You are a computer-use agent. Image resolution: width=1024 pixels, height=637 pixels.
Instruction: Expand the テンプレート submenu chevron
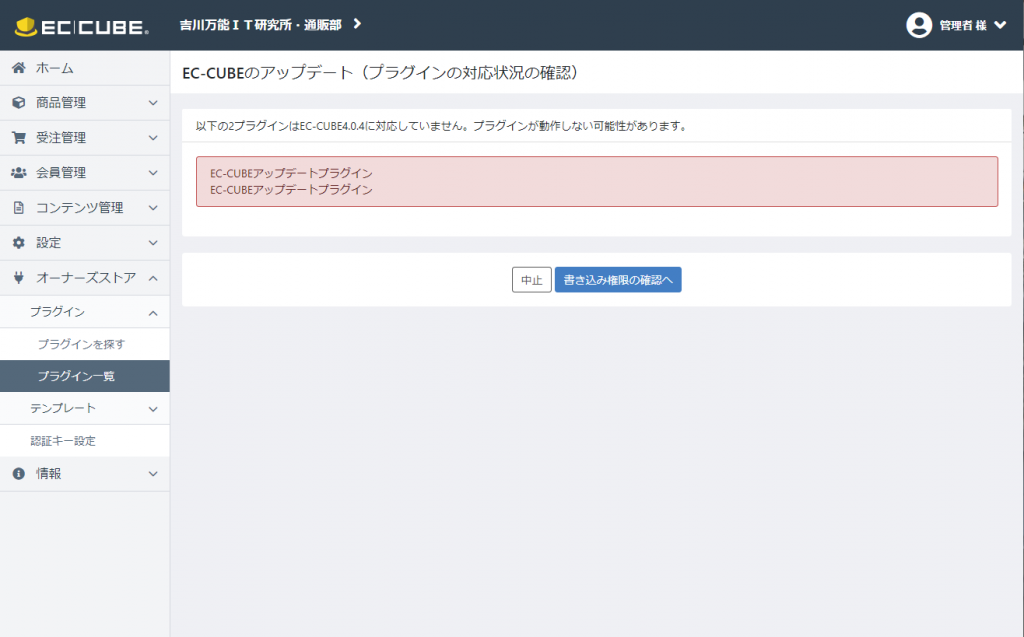[x=153, y=409]
